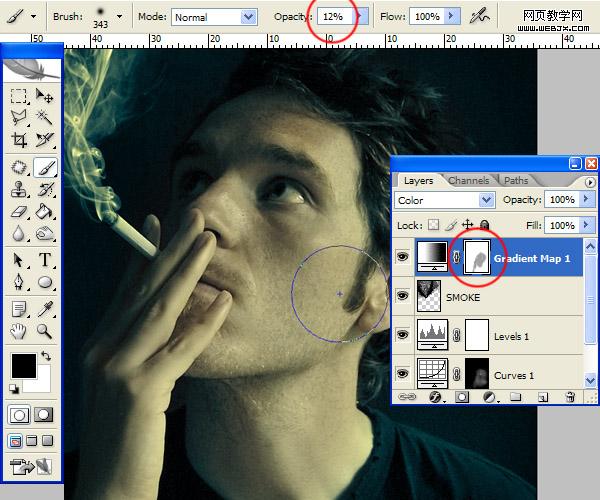
Task: Select the Brush tool in the toolbox
Action: pyautogui.click(x=45, y=167)
